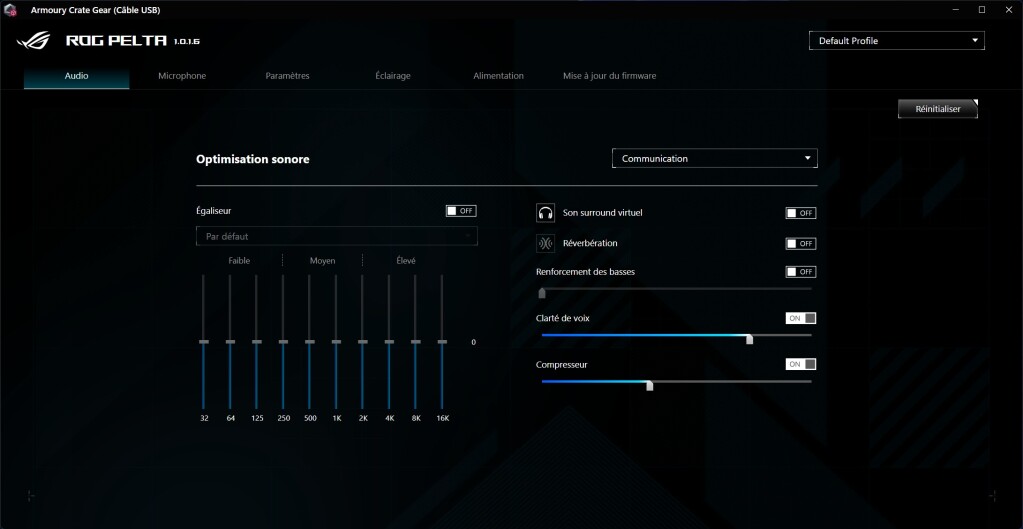Toggle the Égaliseur switch on
The image size is (1023, 529).
click(461, 211)
